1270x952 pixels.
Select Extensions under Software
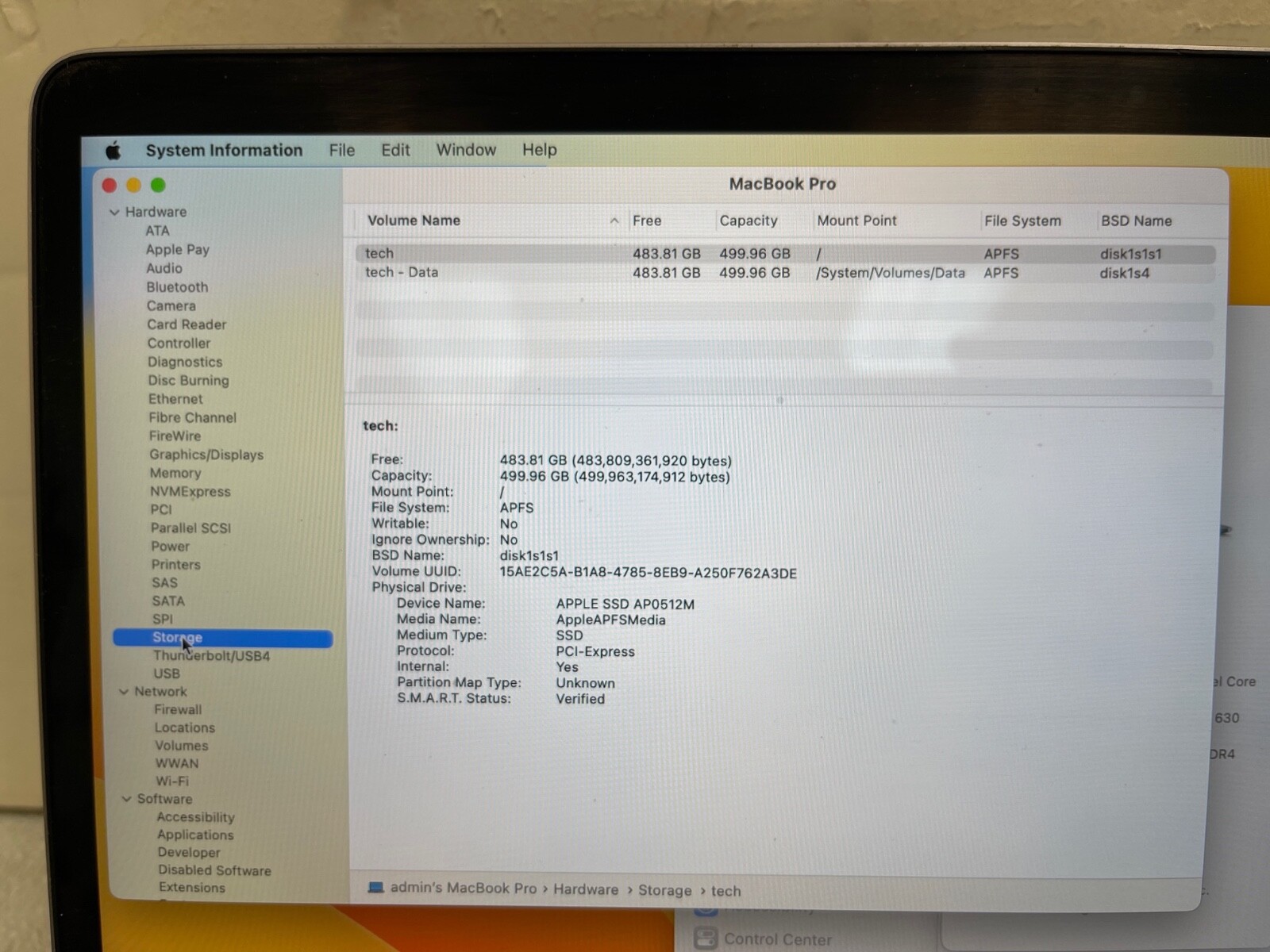pyautogui.click(x=192, y=888)
